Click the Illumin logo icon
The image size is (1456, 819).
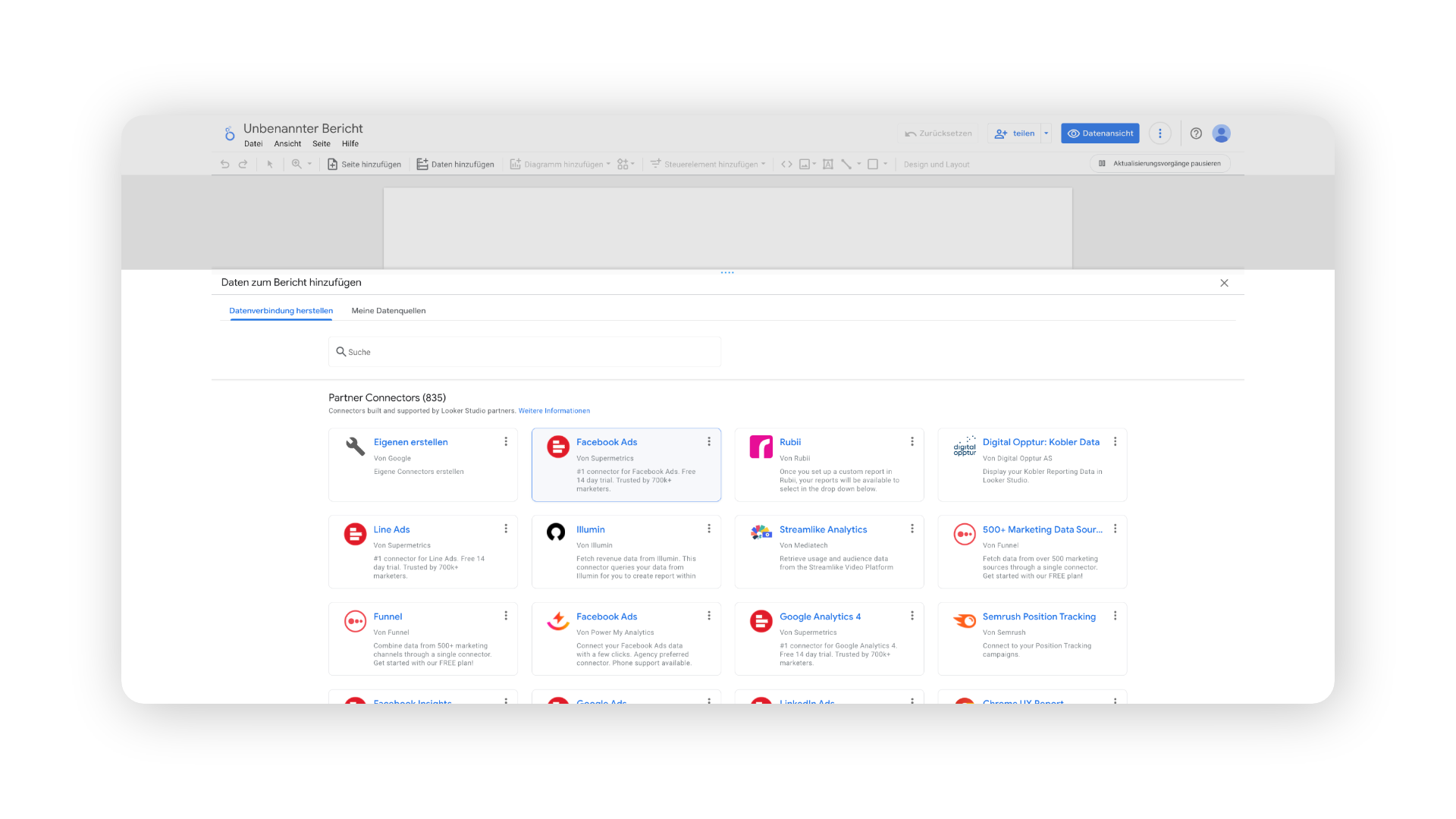[x=556, y=532]
